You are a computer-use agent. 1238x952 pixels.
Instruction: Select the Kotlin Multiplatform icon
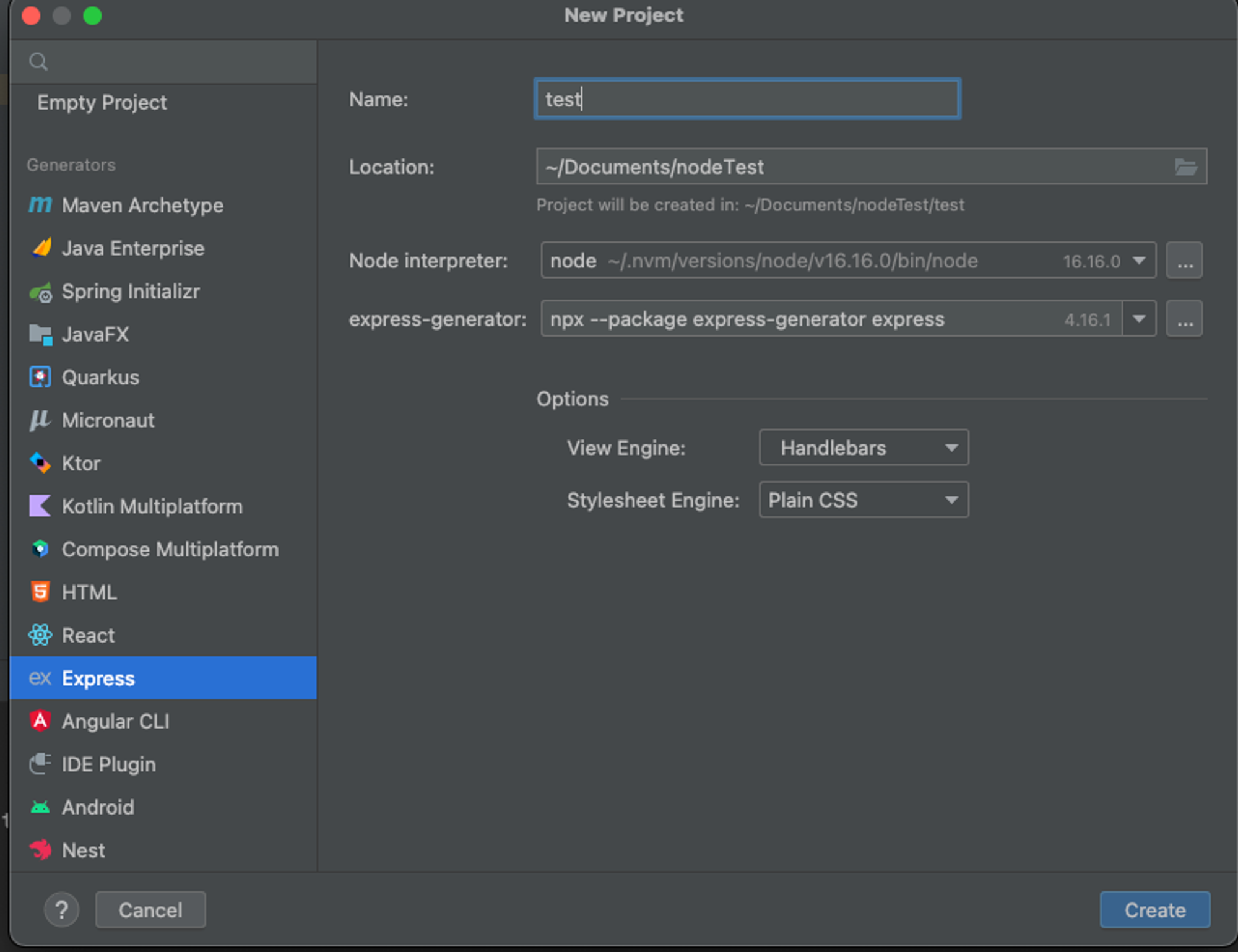coord(40,506)
